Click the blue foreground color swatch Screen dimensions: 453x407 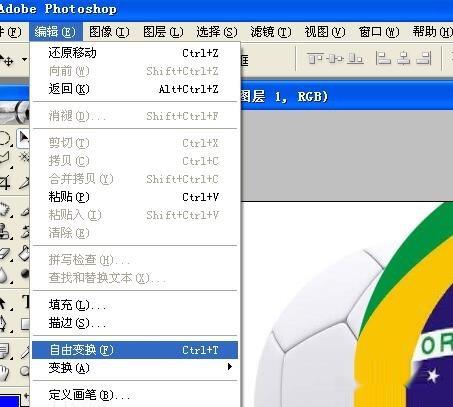pos(9,400)
